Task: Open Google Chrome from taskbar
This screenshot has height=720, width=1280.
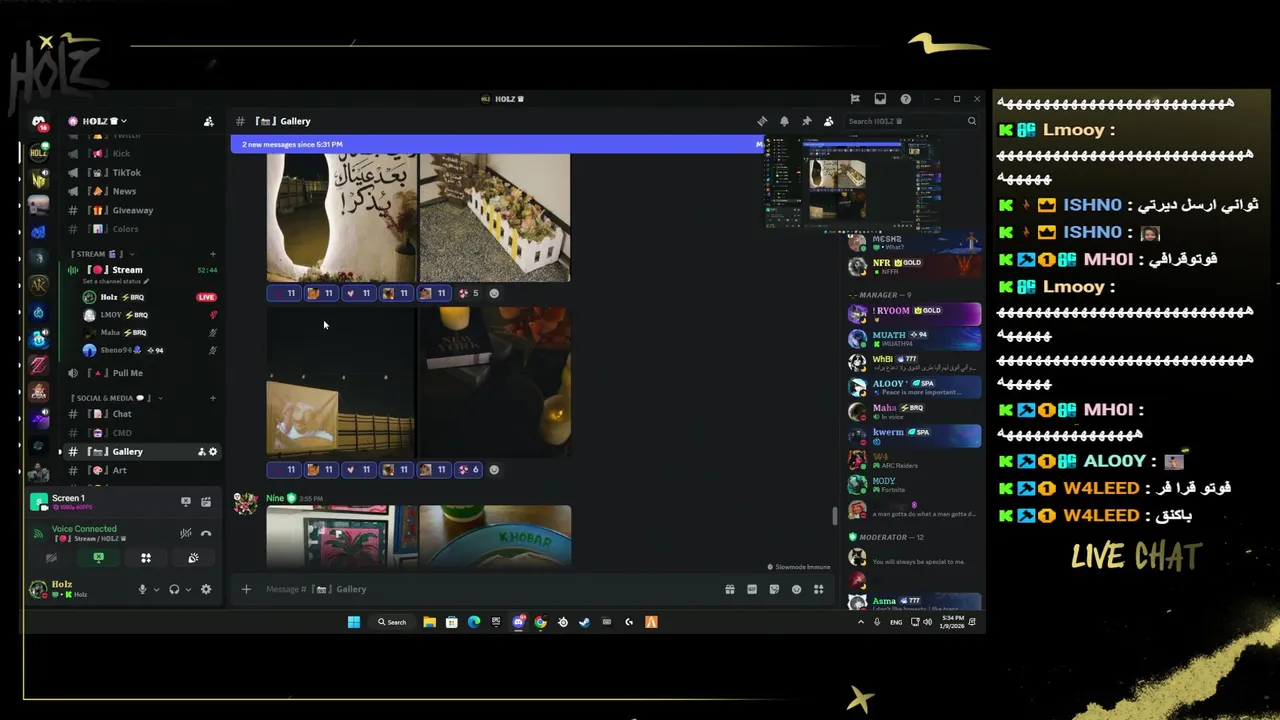Action: click(x=540, y=622)
